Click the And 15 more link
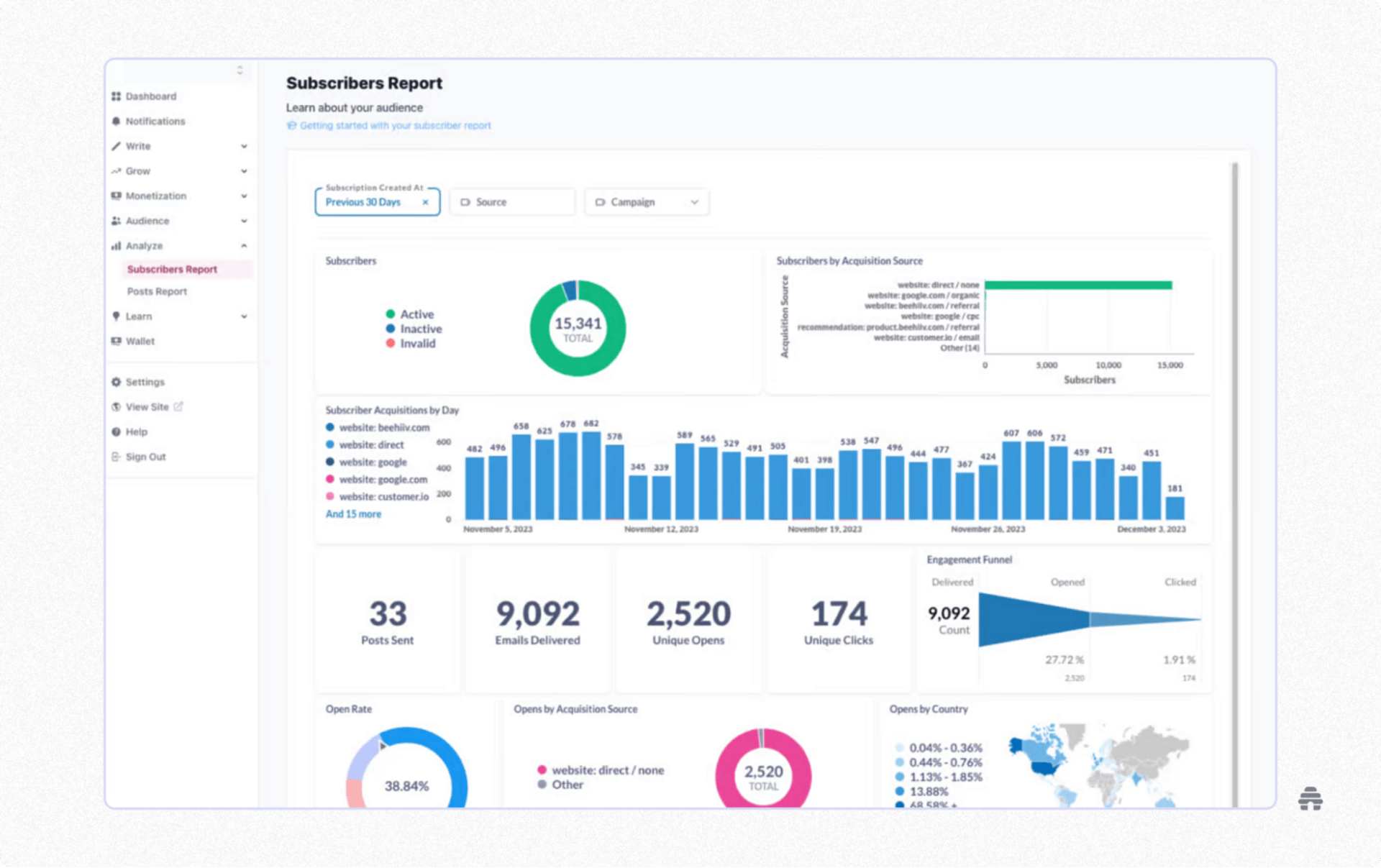Viewport: 1381px width, 868px height. (352, 513)
